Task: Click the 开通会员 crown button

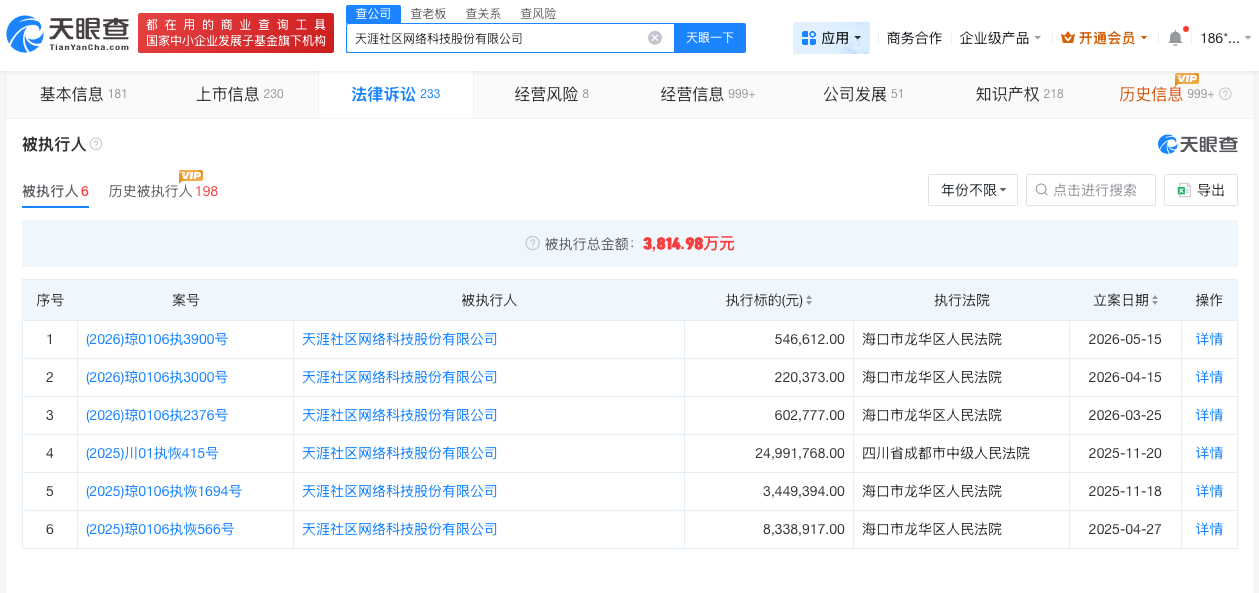Action: tap(1102, 38)
